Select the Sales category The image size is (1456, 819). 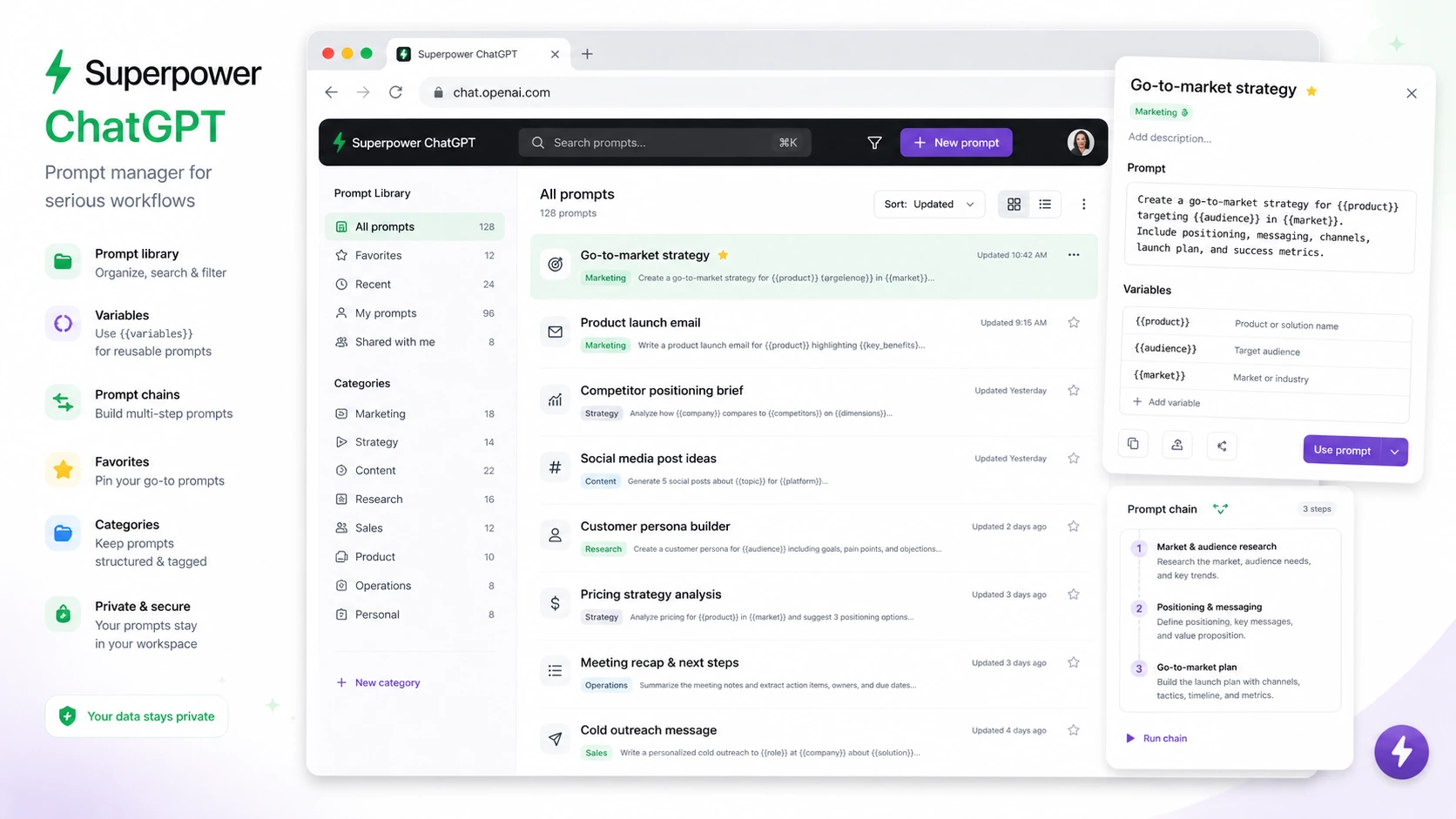[415, 527]
